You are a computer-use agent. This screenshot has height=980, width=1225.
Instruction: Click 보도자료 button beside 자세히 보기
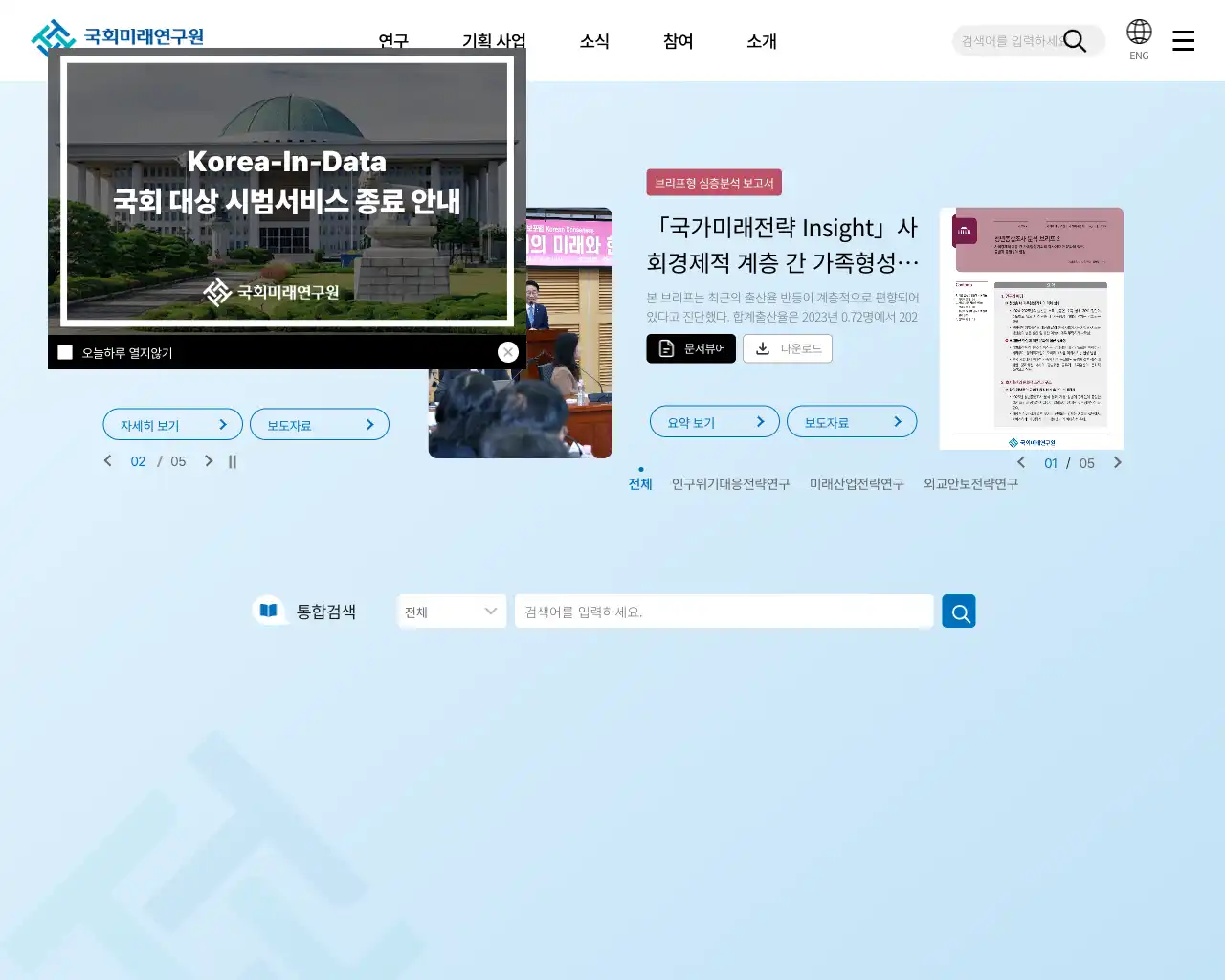coord(320,425)
